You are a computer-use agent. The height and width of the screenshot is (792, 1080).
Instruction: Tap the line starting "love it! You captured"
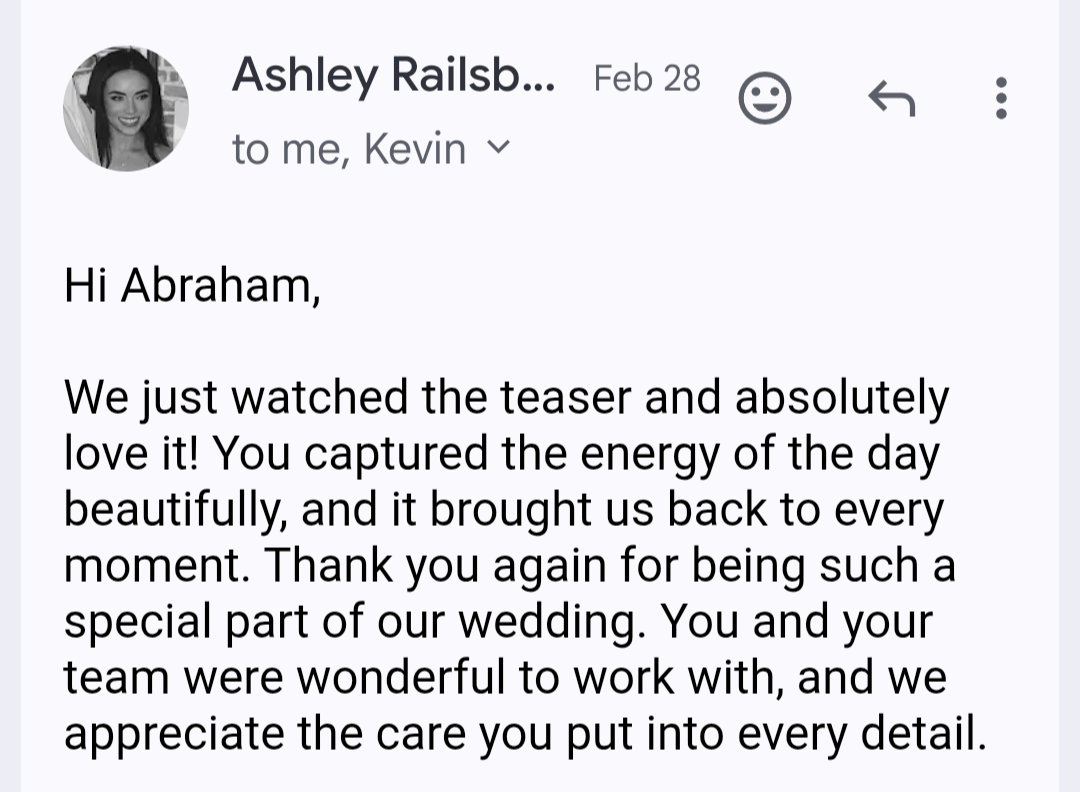[x=502, y=454]
